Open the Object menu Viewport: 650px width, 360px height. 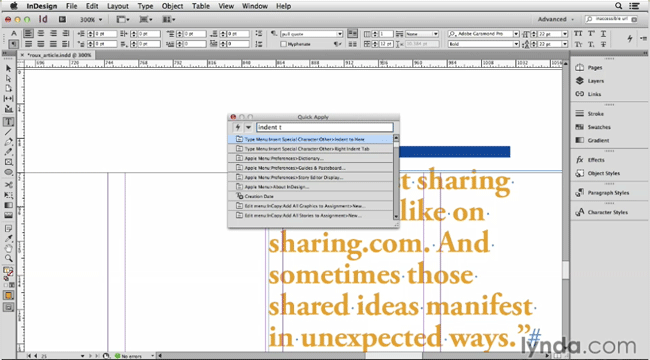pyautogui.click(x=172, y=6)
